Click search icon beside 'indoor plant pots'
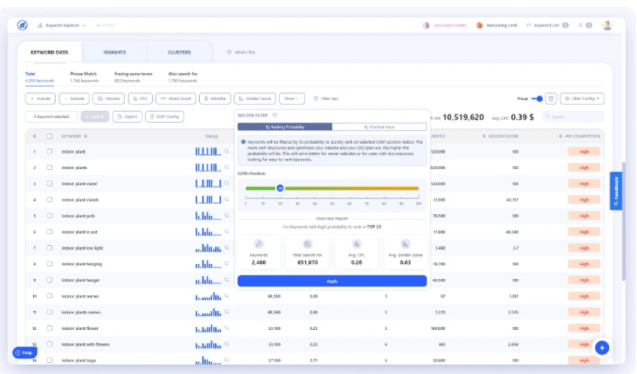Viewport: 637px width, 374px height. click(227, 215)
